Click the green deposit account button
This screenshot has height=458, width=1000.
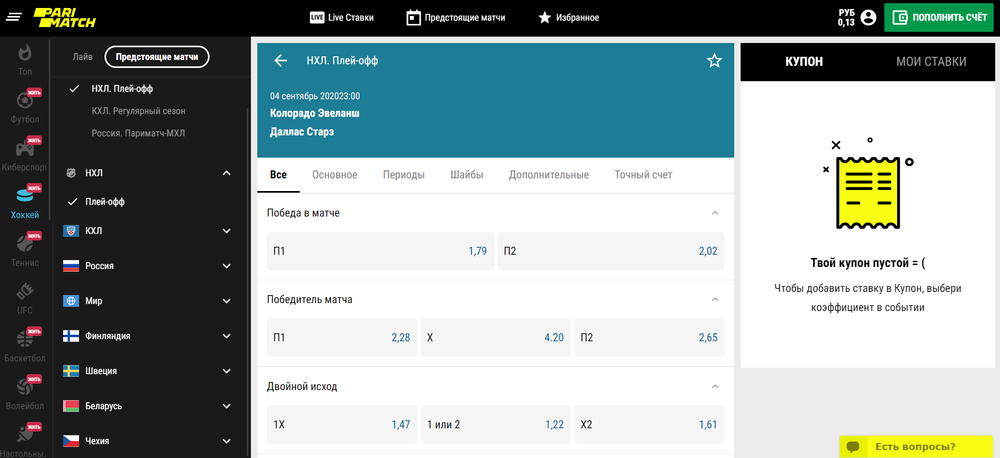[x=939, y=17]
